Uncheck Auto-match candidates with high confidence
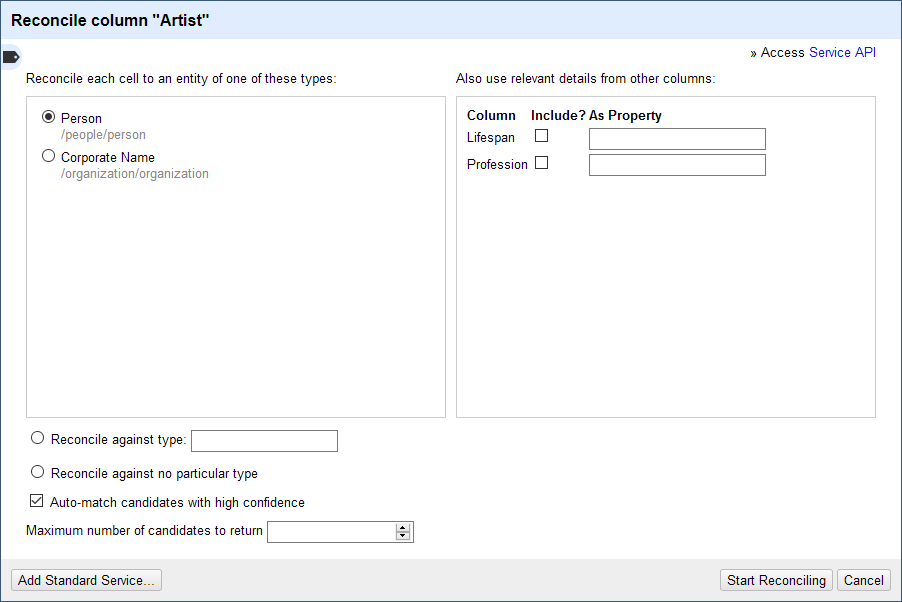Image resolution: width=902 pixels, height=602 pixels. pyautogui.click(x=37, y=501)
